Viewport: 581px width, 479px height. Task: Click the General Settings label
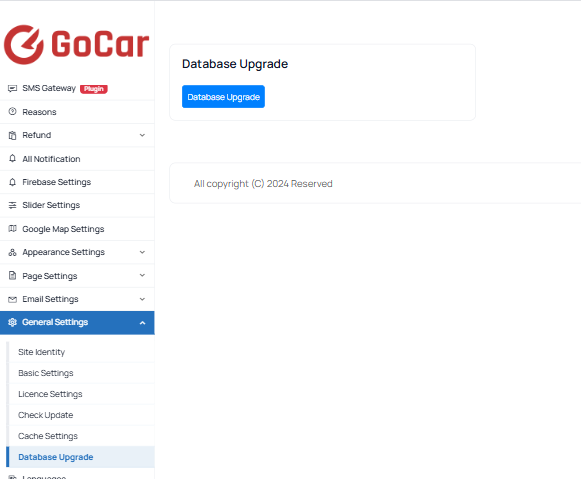55,322
